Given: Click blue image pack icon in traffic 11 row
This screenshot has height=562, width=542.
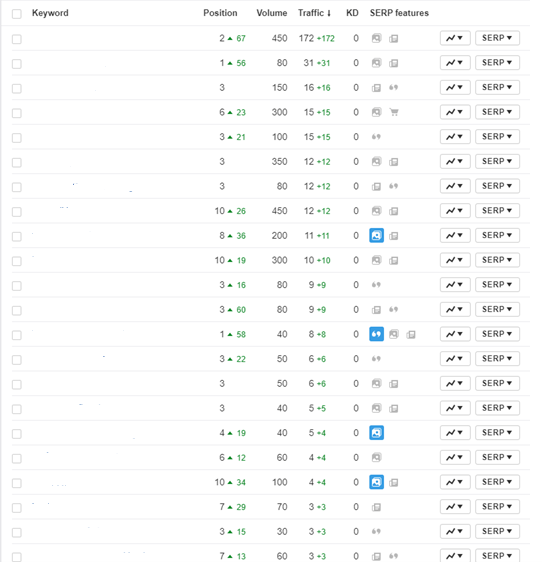Looking at the screenshot, I should 376,235.
